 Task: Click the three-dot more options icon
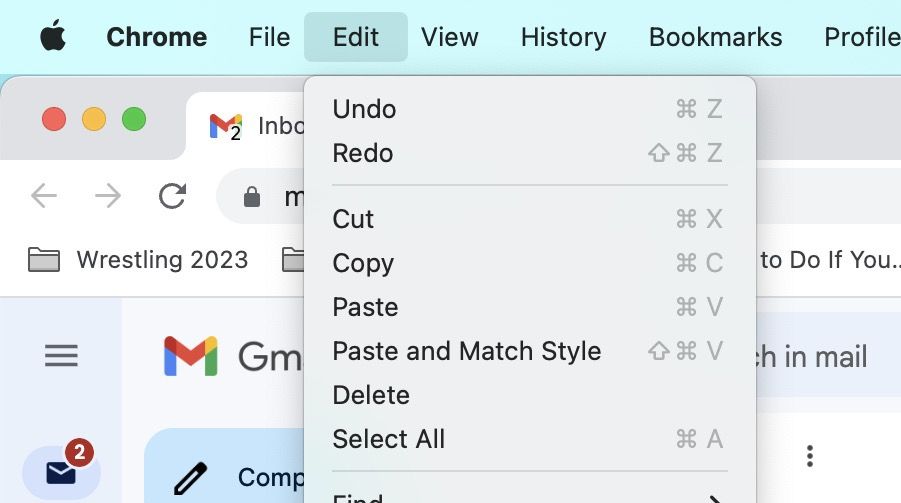(810, 457)
